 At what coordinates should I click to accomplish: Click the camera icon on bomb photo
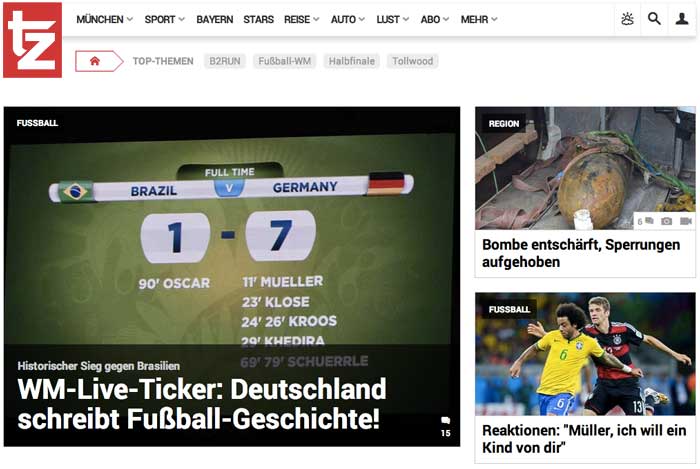coord(667,221)
